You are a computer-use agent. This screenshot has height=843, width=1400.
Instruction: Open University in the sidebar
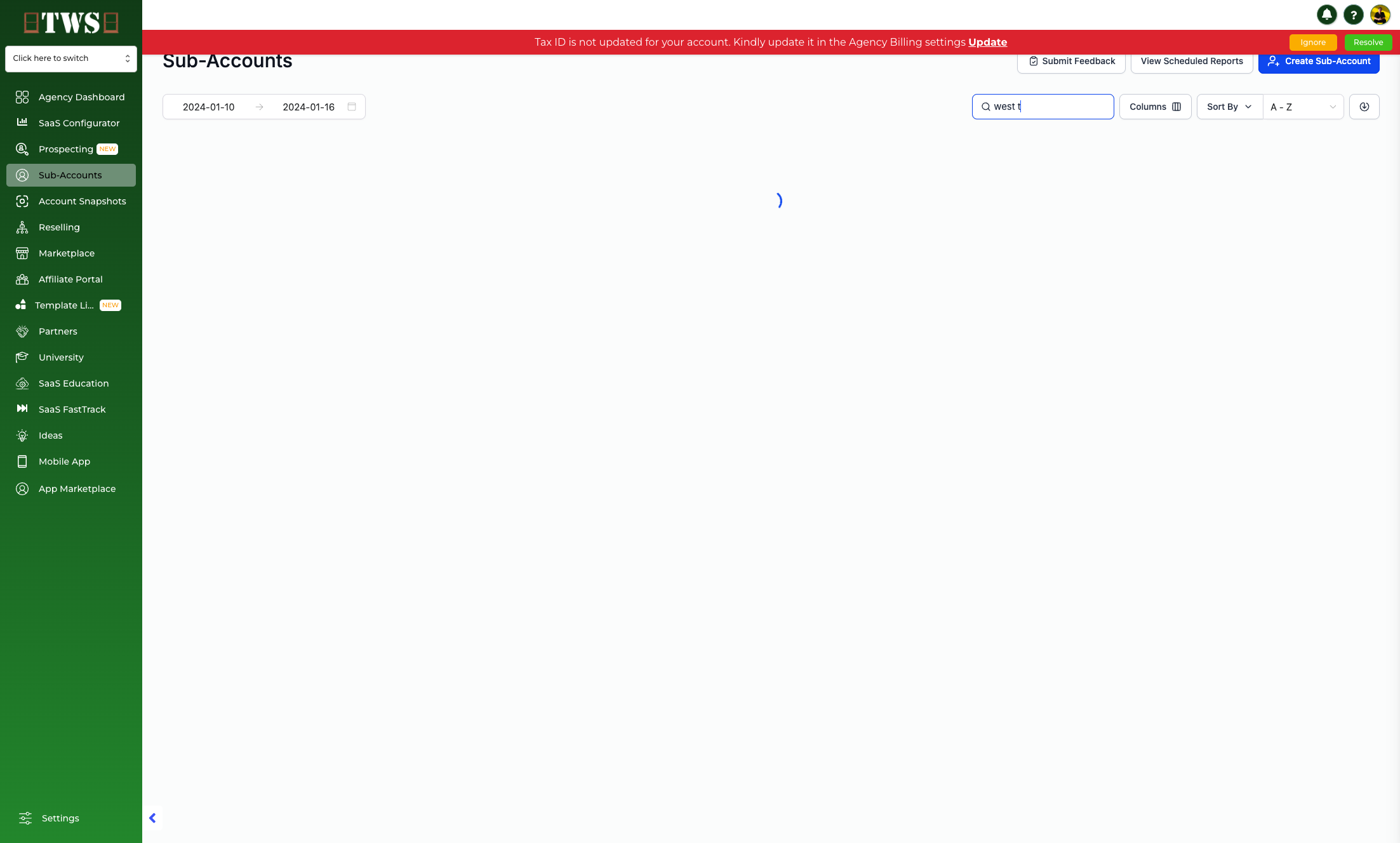[71, 357]
